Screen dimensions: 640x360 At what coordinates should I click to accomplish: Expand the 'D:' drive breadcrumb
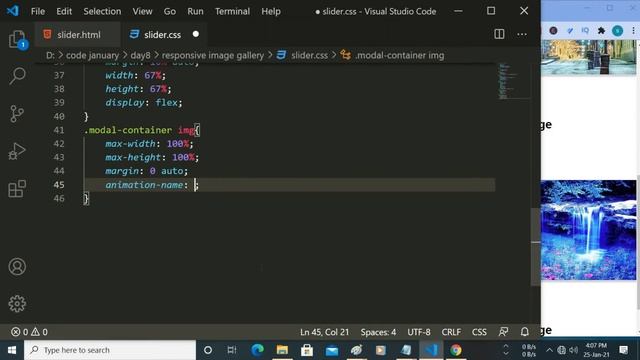point(50,55)
